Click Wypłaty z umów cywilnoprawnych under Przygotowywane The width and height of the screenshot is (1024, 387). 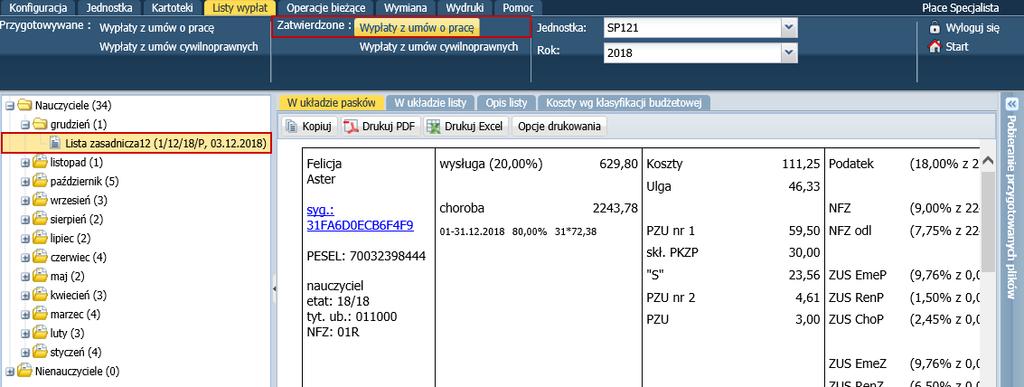(x=178, y=47)
